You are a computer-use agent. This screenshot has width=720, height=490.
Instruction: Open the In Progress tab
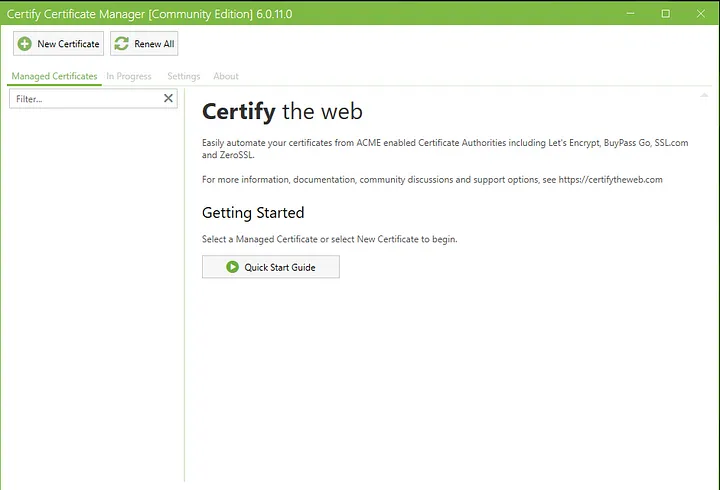[129, 76]
